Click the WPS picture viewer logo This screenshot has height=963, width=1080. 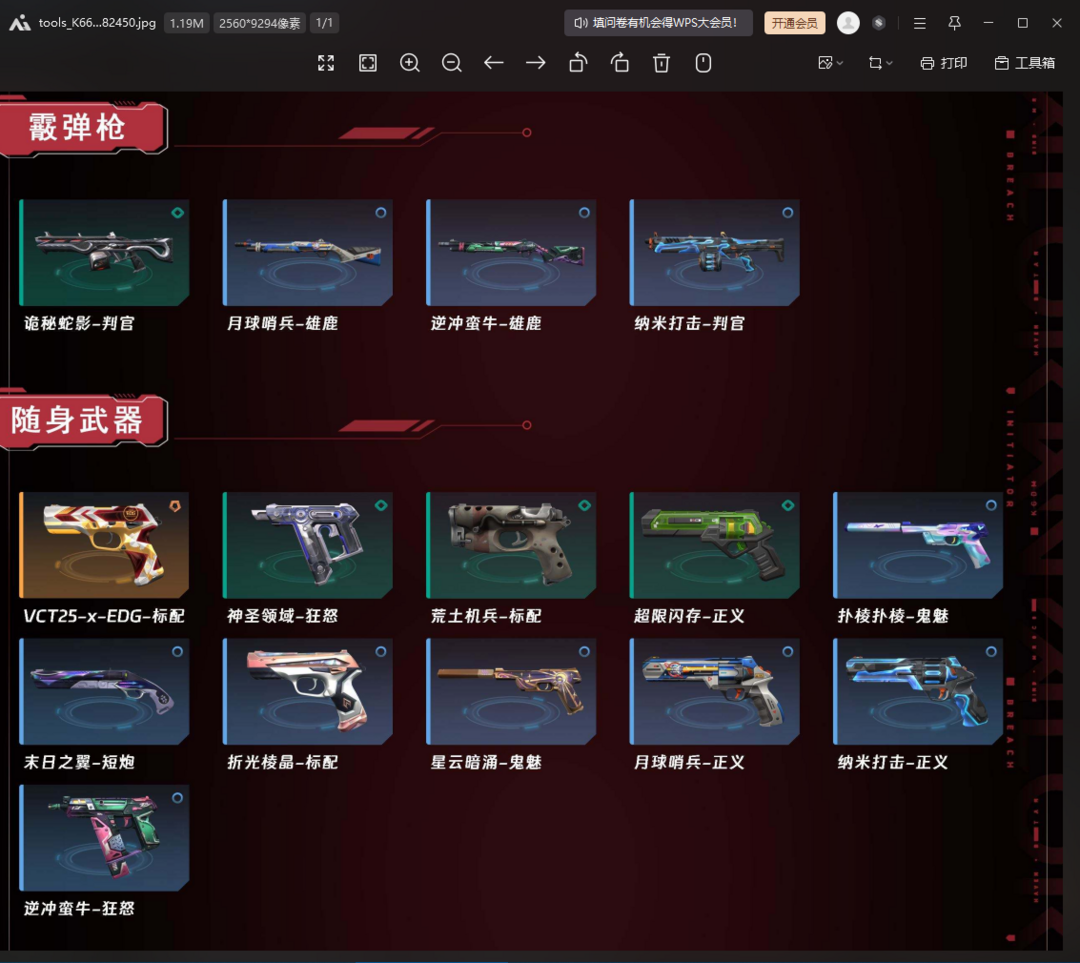(19, 23)
